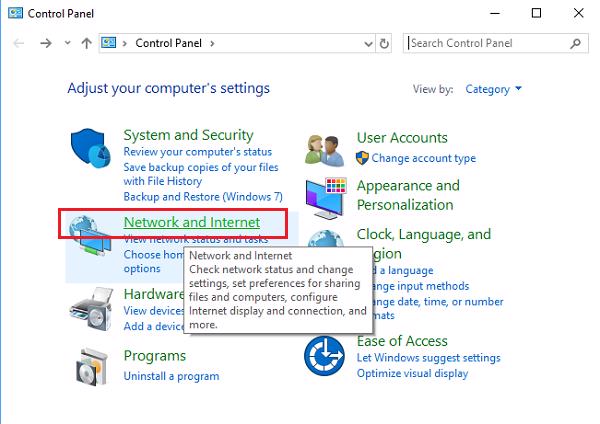Click the Search Control Panel field
The width and height of the screenshot is (600, 424).
click(x=490, y=43)
